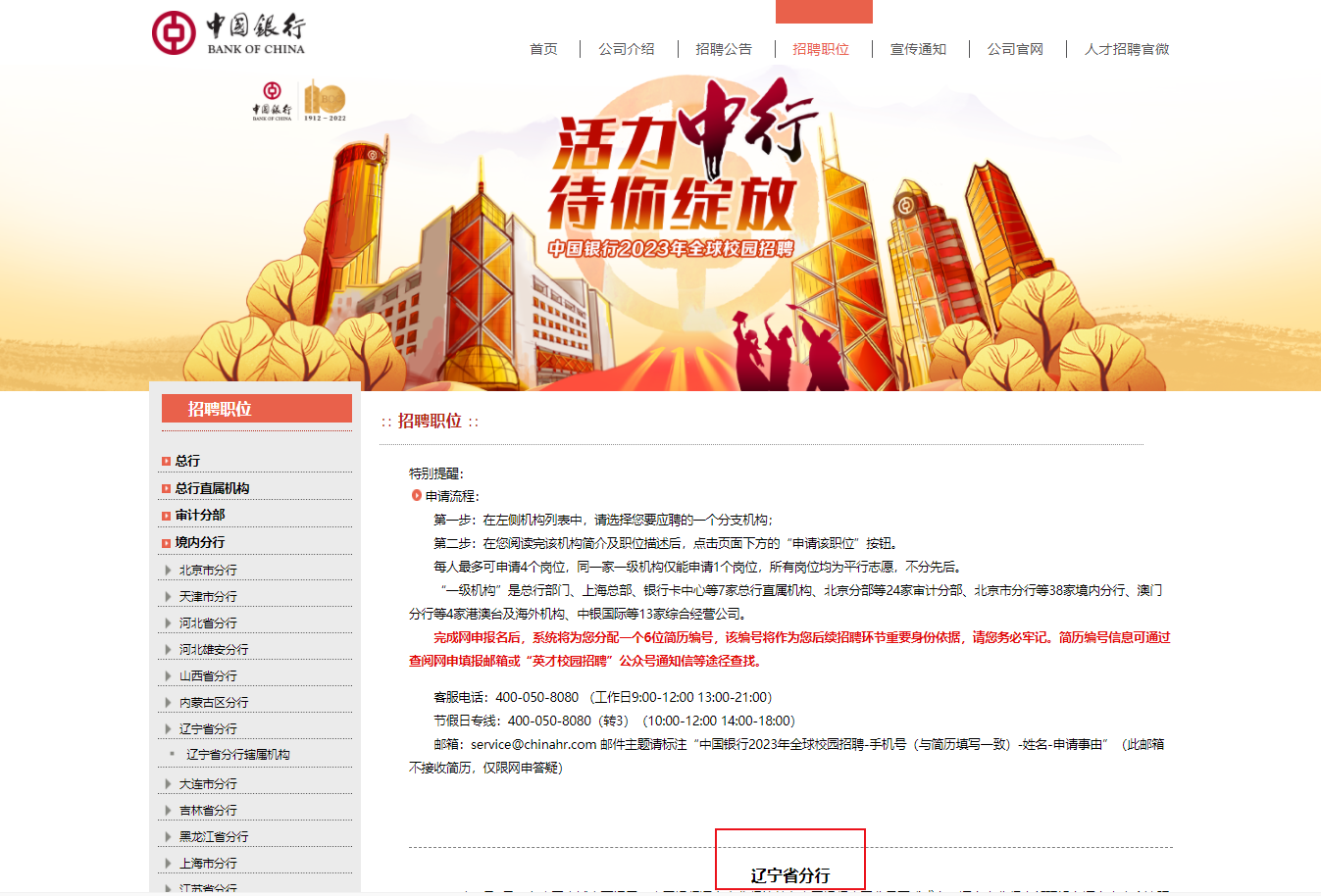The width and height of the screenshot is (1321, 896).
Task: Select 天津市分行 in sidebar
Action: pyautogui.click(x=208, y=596)
